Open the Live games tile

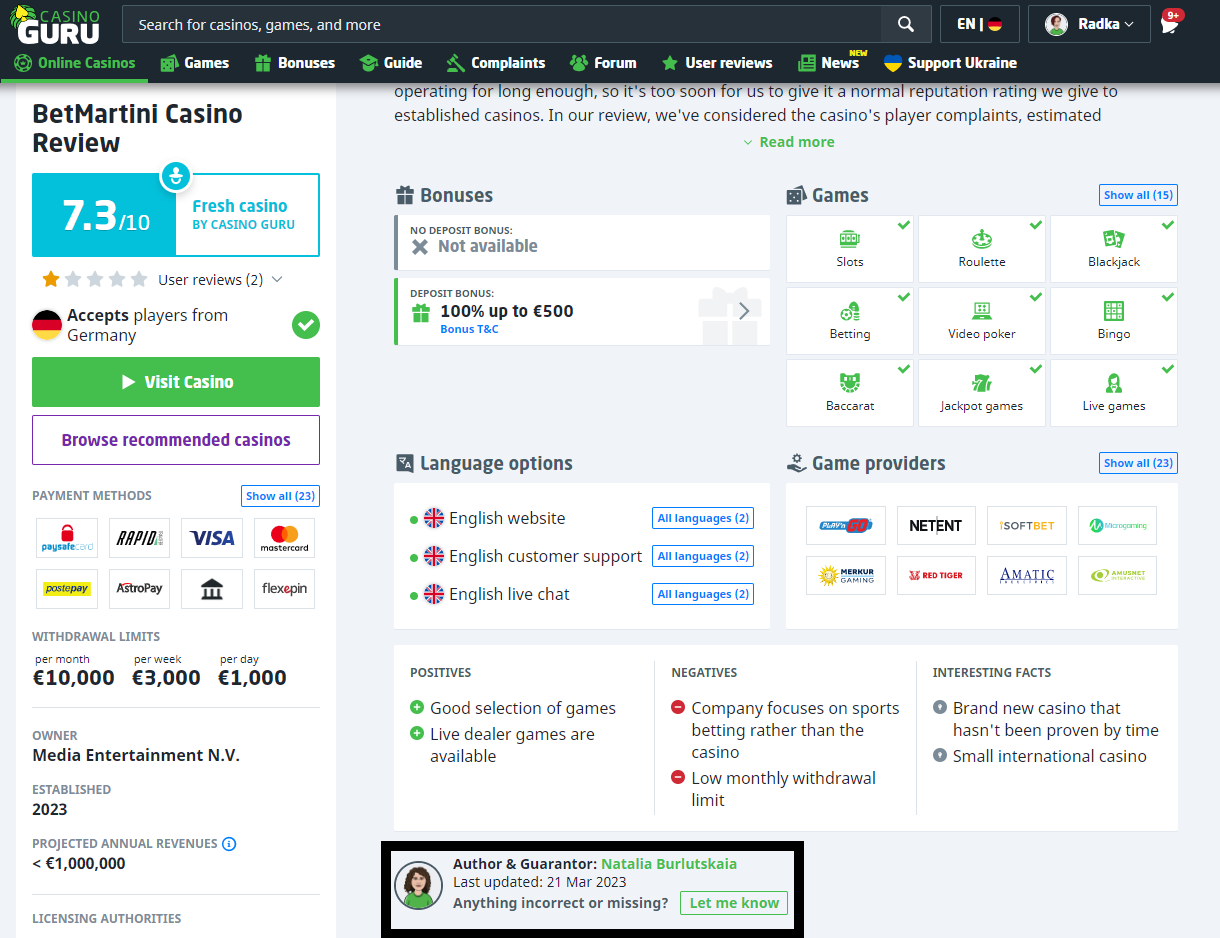point(1113,393)
